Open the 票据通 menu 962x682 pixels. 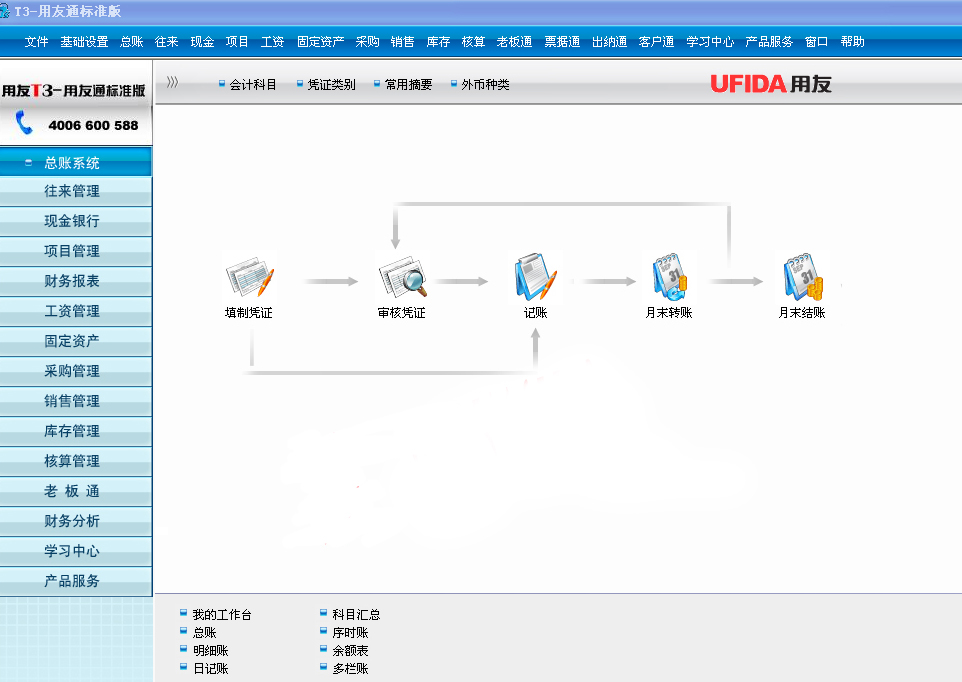[562, 42]
